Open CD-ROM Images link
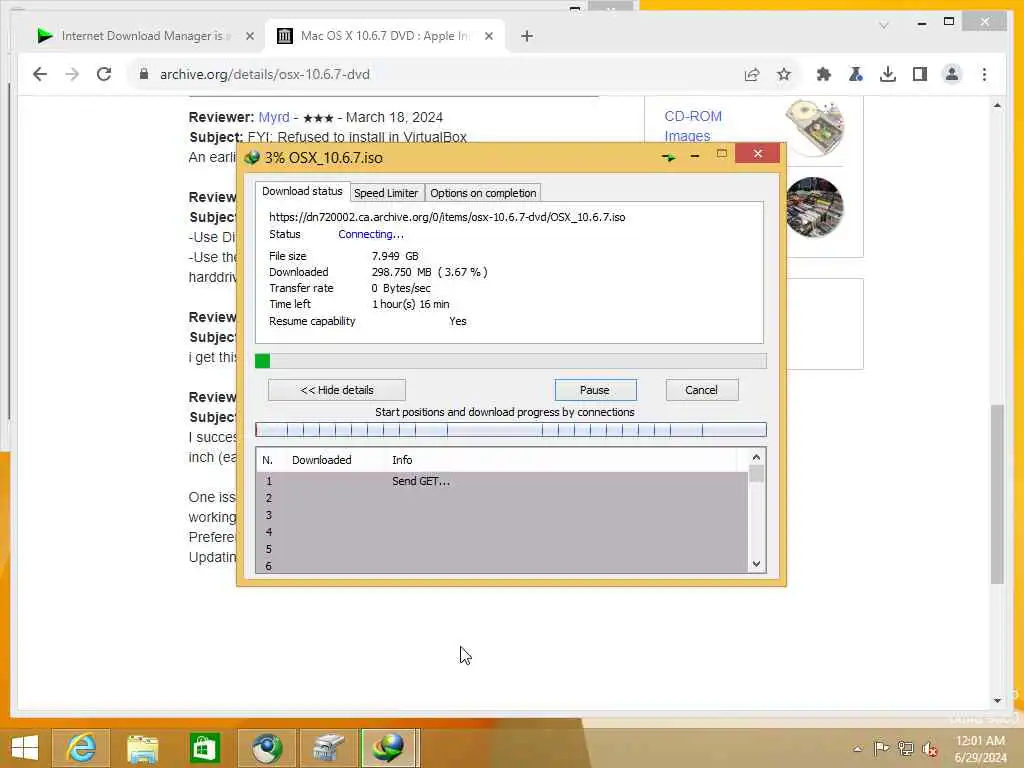Viewport: 1024px width, 768px height. [x=693, y=126]
